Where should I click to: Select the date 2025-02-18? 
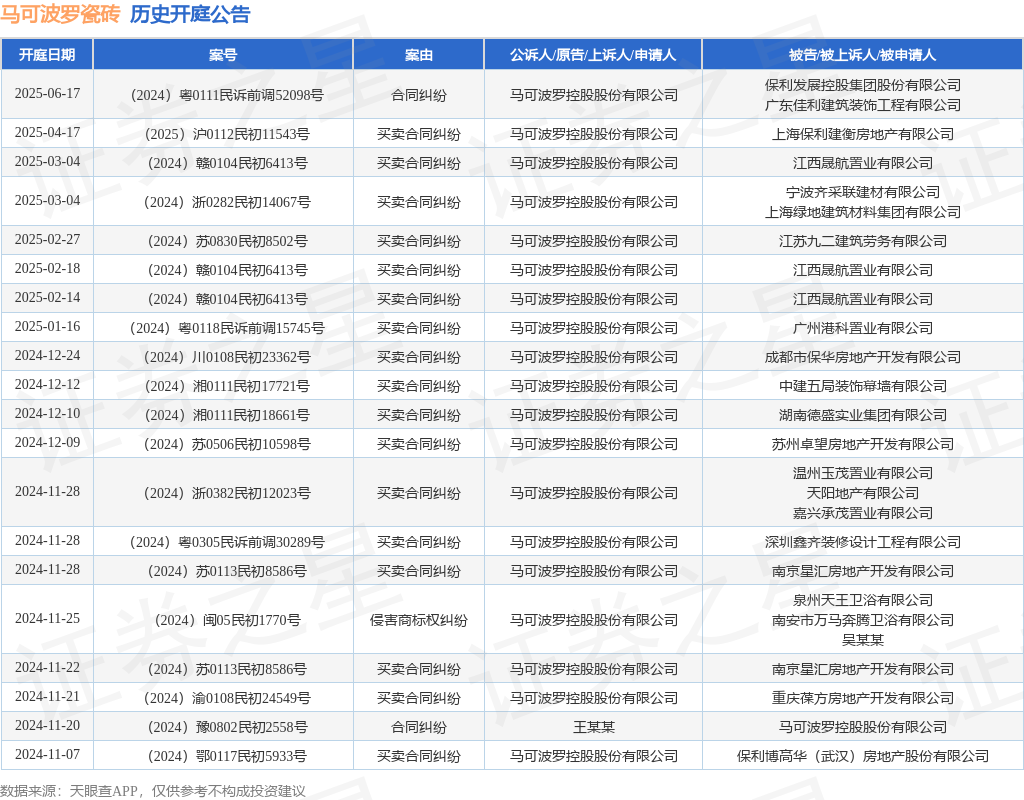click(x=48, y=268)
